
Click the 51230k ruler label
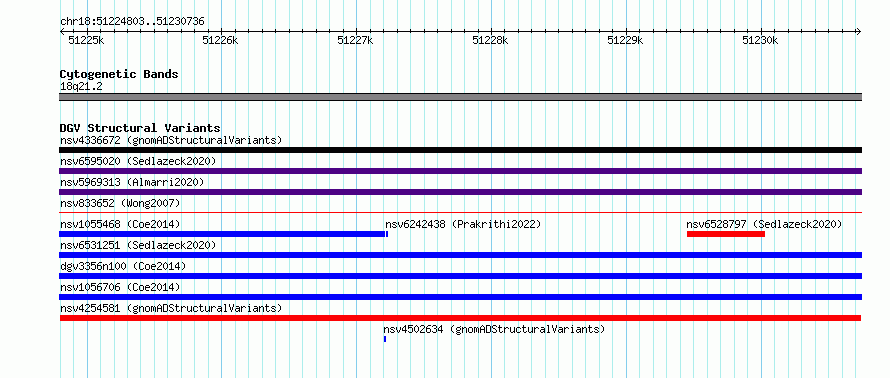[x=761, y=40]
